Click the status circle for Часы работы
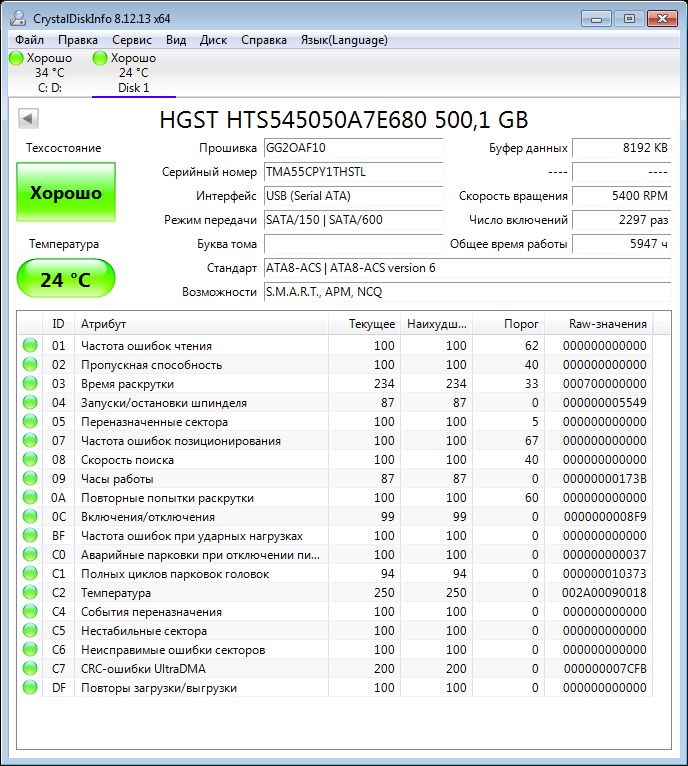The width and height of the screenshot is (688, 766). click(30, 478)
